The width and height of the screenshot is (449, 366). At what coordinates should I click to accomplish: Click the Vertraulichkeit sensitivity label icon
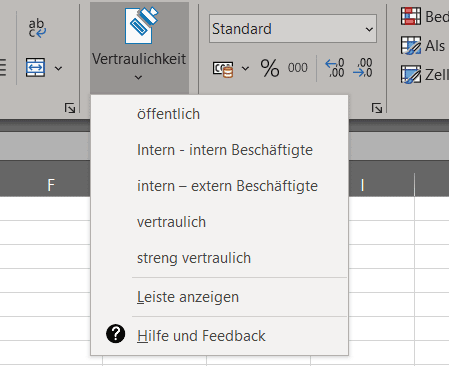click(141, 26)
